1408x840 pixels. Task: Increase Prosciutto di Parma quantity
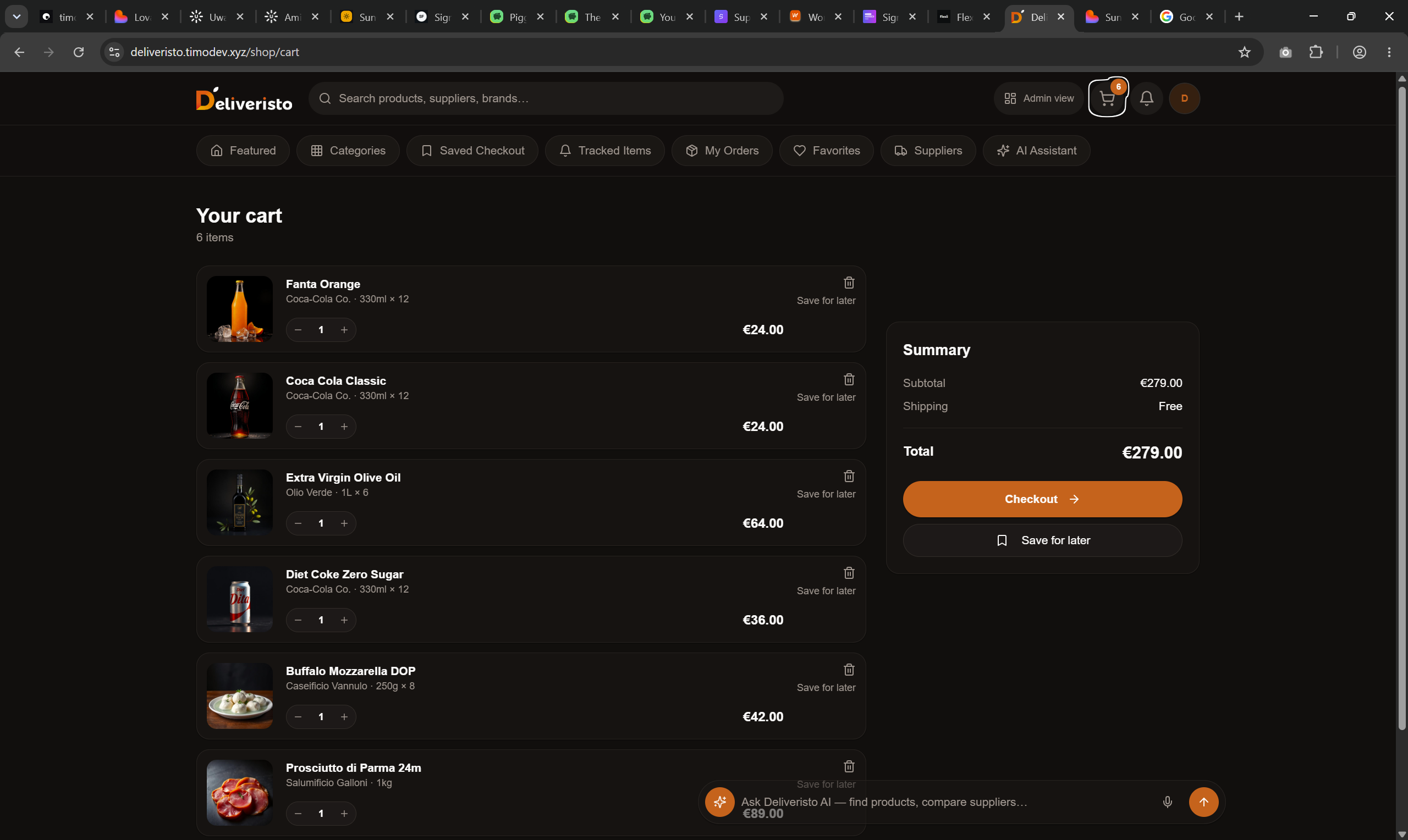click(x=344, y=814)
